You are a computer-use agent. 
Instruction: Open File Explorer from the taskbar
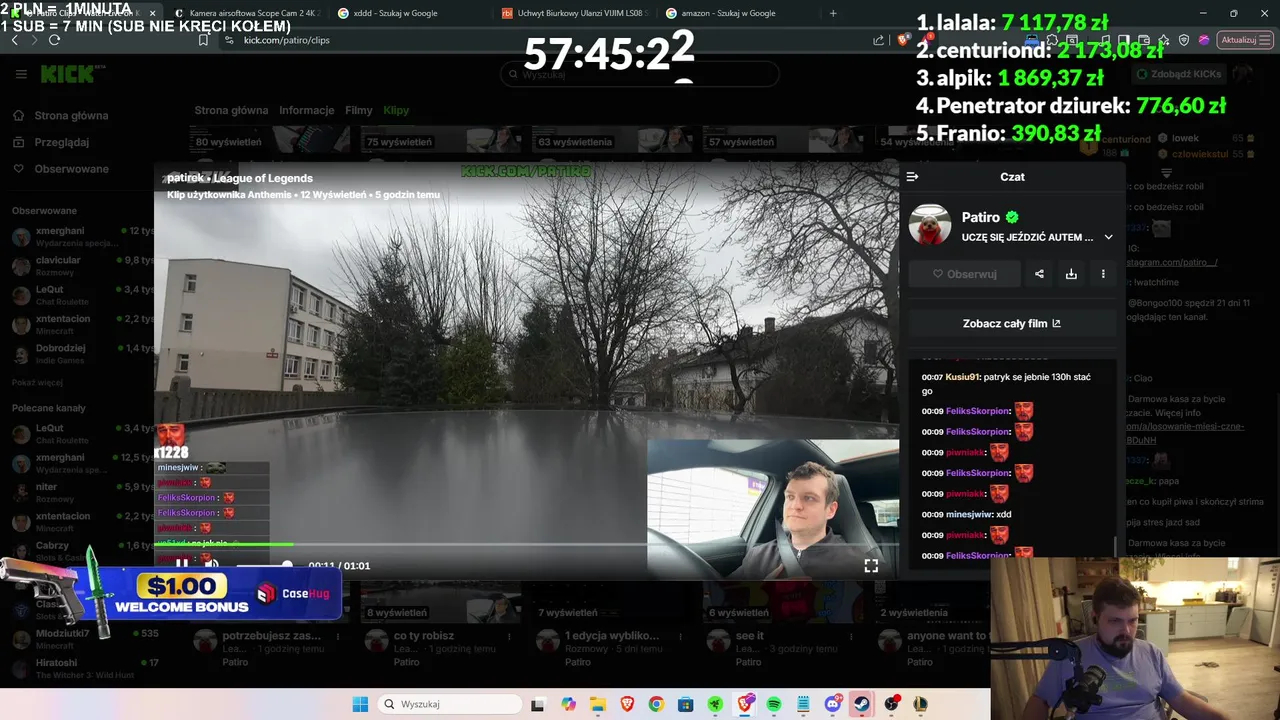(x=598, y=704)
